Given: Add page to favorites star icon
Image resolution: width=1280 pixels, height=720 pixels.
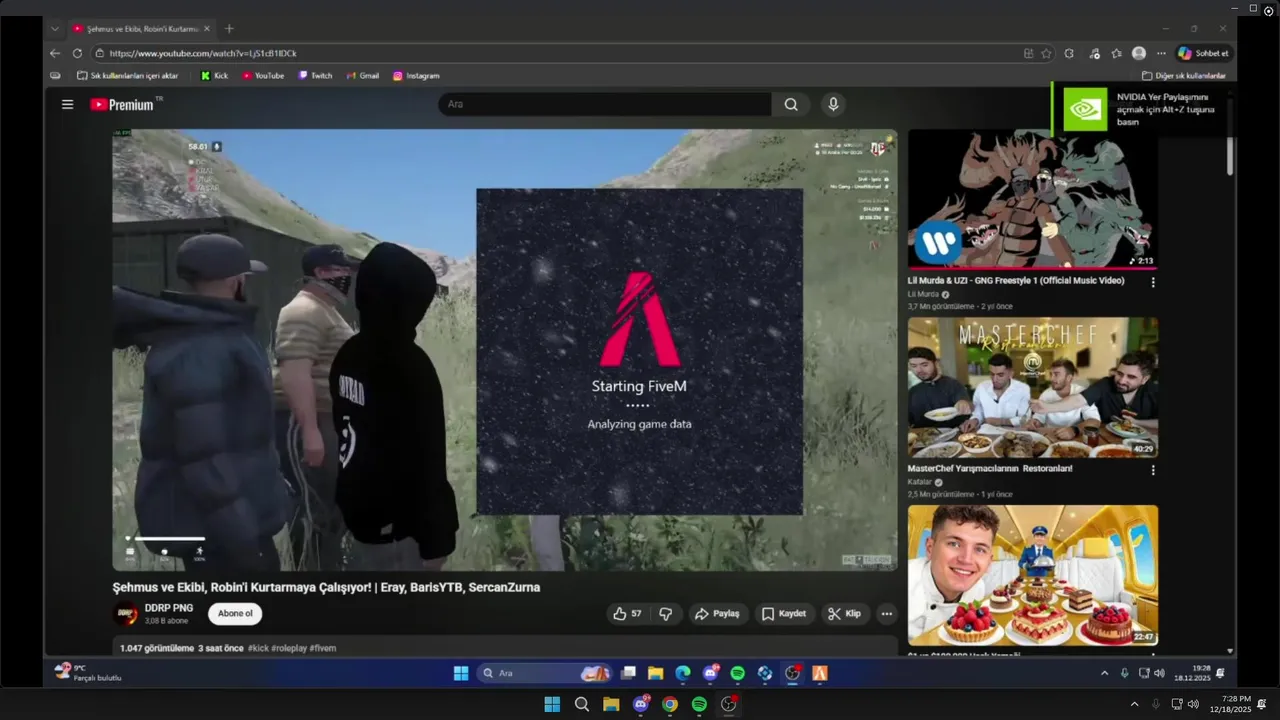Looking at the screenshot, I should click(x=1046, y=53).
